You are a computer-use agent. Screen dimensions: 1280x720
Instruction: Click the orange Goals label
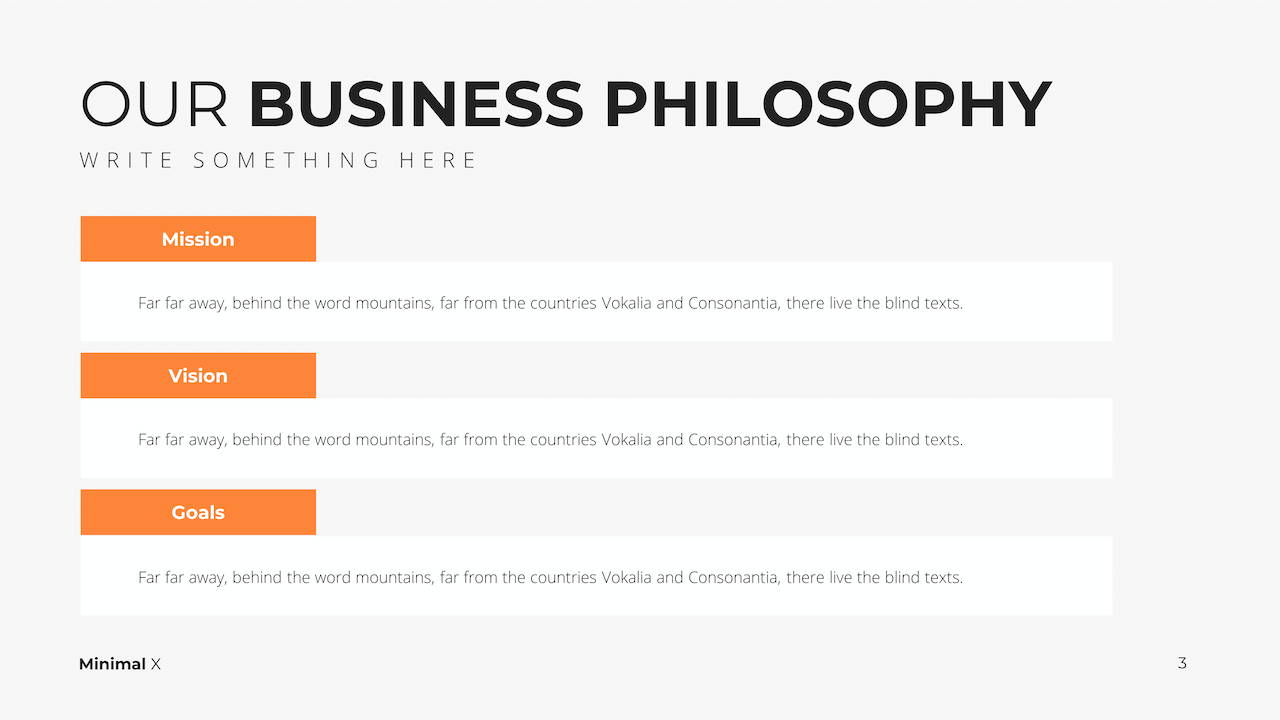pyautogui.click(x=198, y=512)
